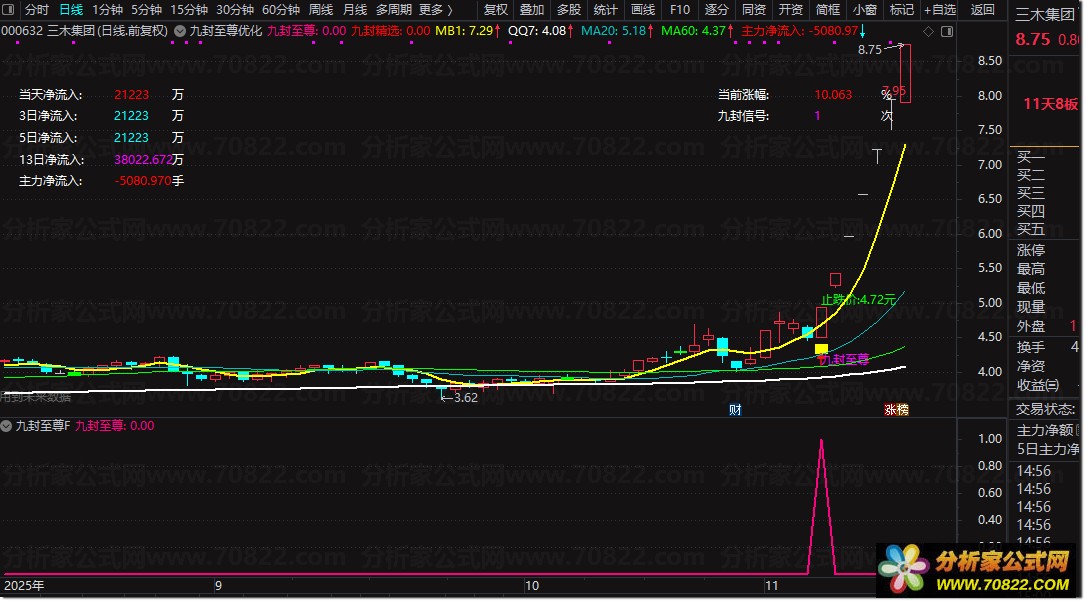Open F10 company info
The height and width of the screenshot is (601, 1086).
click(679, 10)
